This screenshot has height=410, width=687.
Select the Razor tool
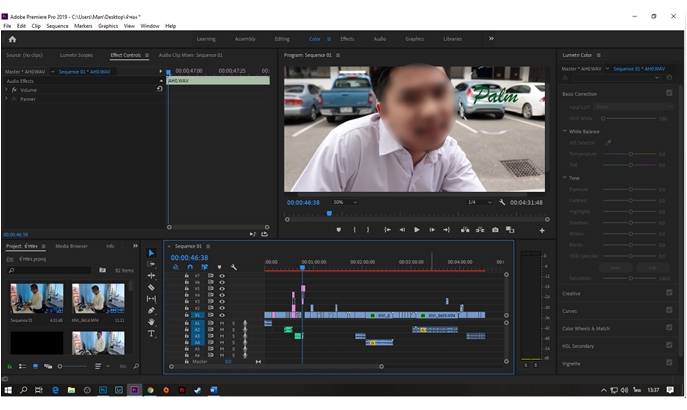coord(151,287)
